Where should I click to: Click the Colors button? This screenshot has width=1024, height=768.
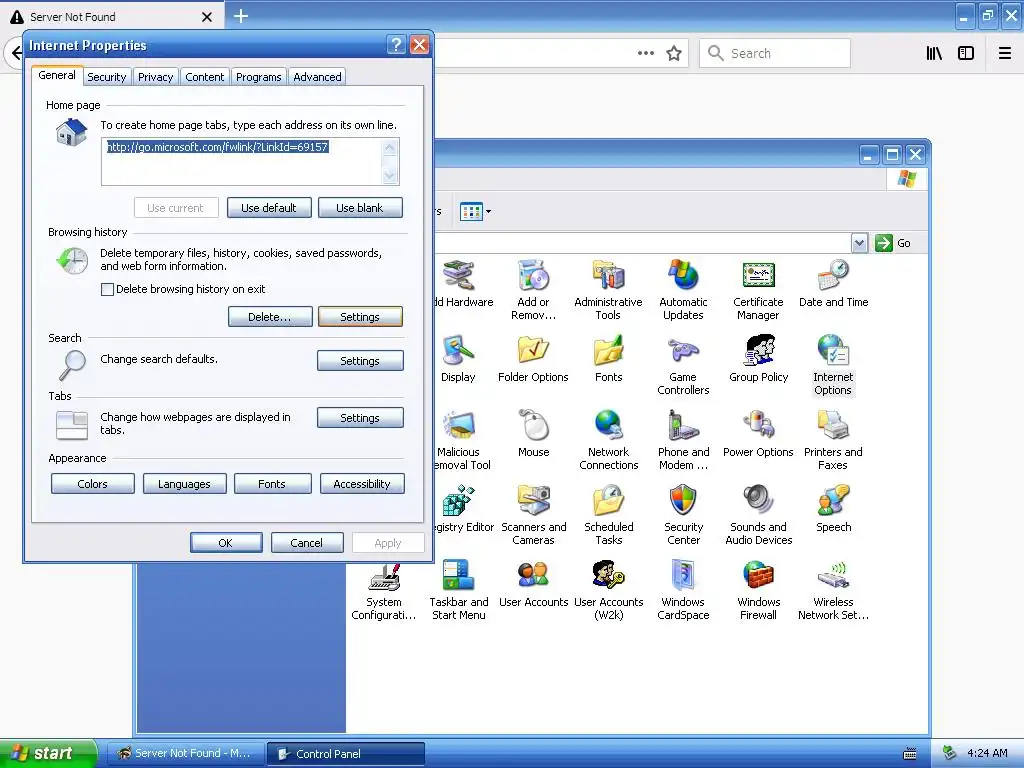93,484
